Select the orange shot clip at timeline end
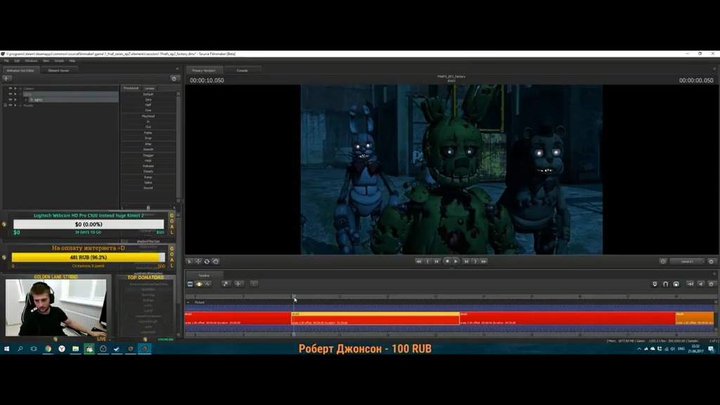The height and width of the screenshot is (405, 720). pos(695,318)
